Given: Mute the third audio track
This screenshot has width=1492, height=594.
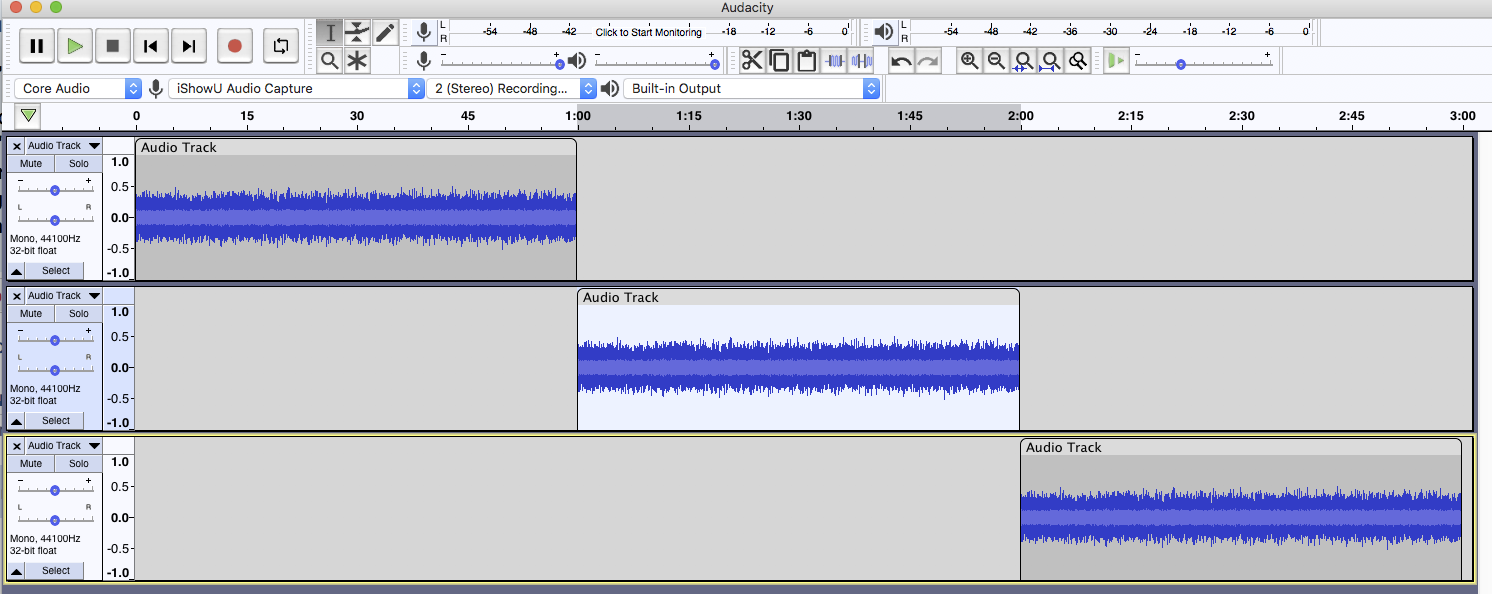Looking at the screenshot, I should (x=31, y=463).
